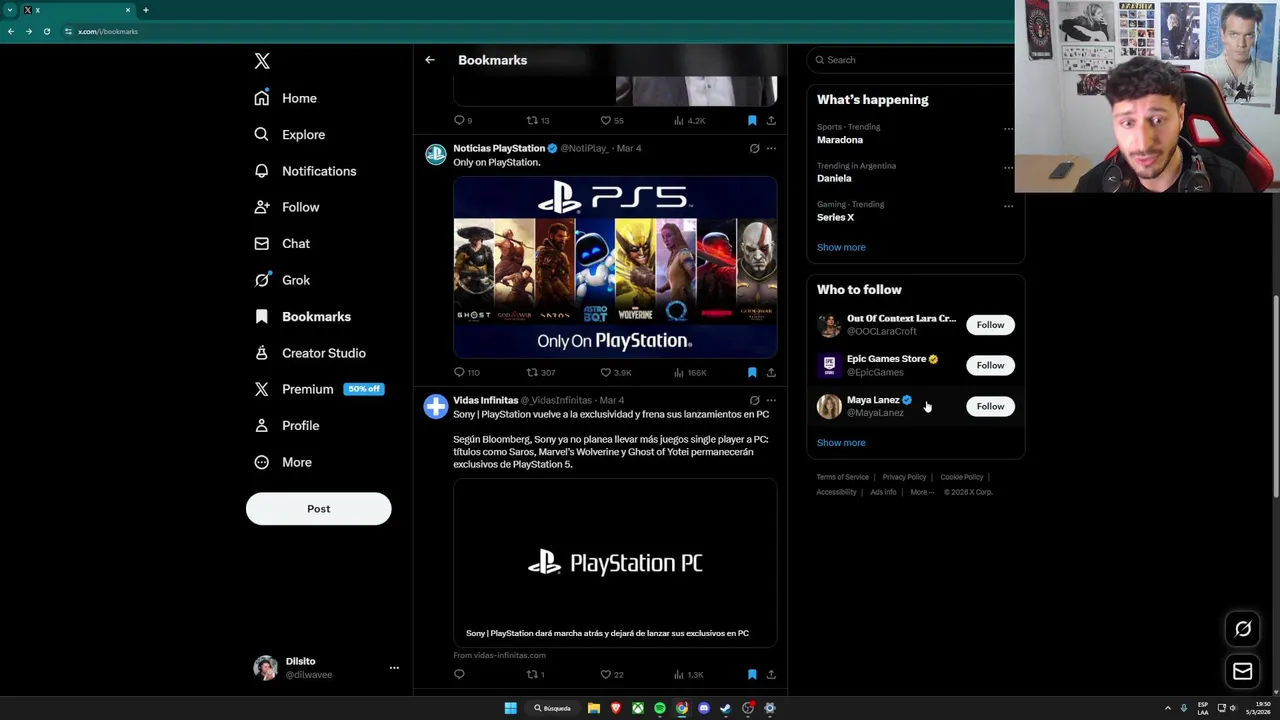Remove bookmark from Noticias PlayStation post
1280x720 pixels.
[752, 372]
